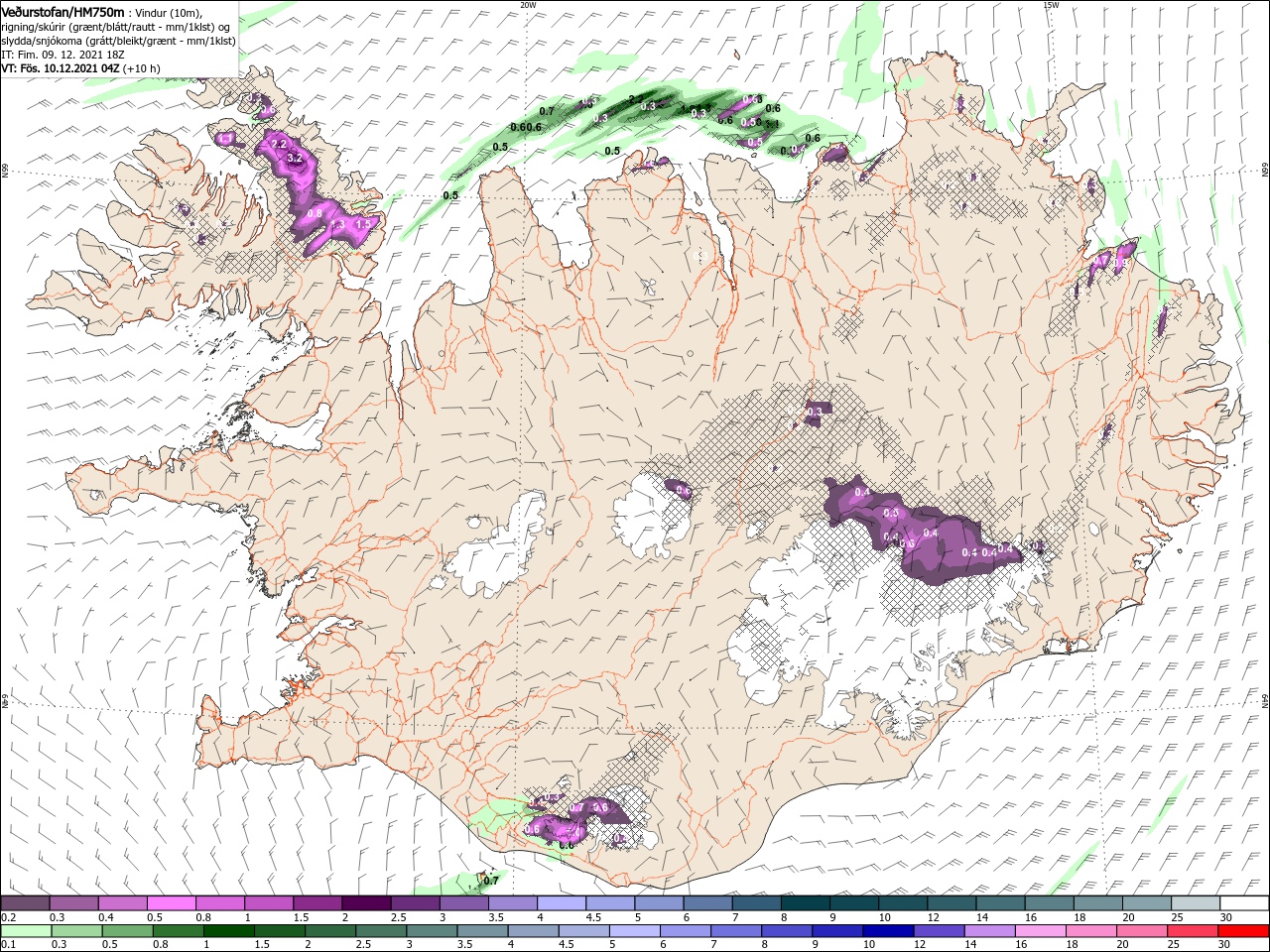Click lower legend swatch between 5 and 6
The image size is (1270, 952).
click(636, 931)
